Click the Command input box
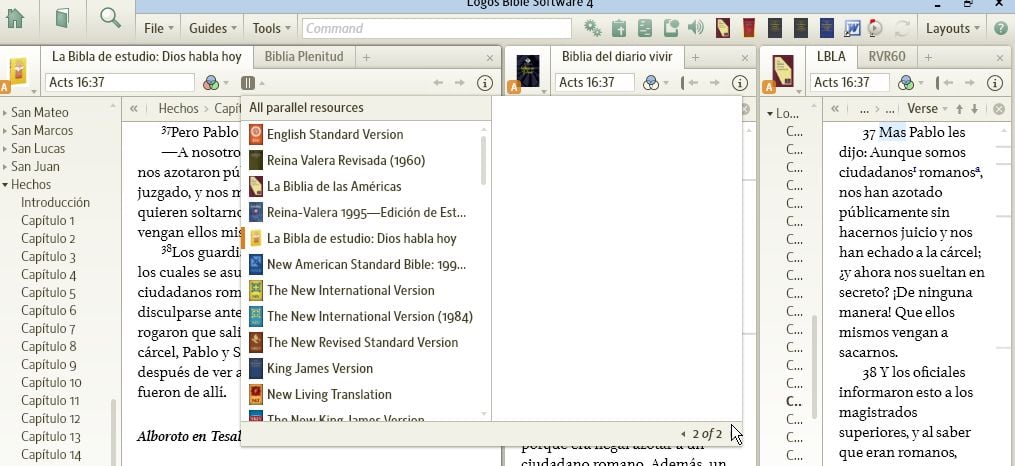 tap(437, 28)
